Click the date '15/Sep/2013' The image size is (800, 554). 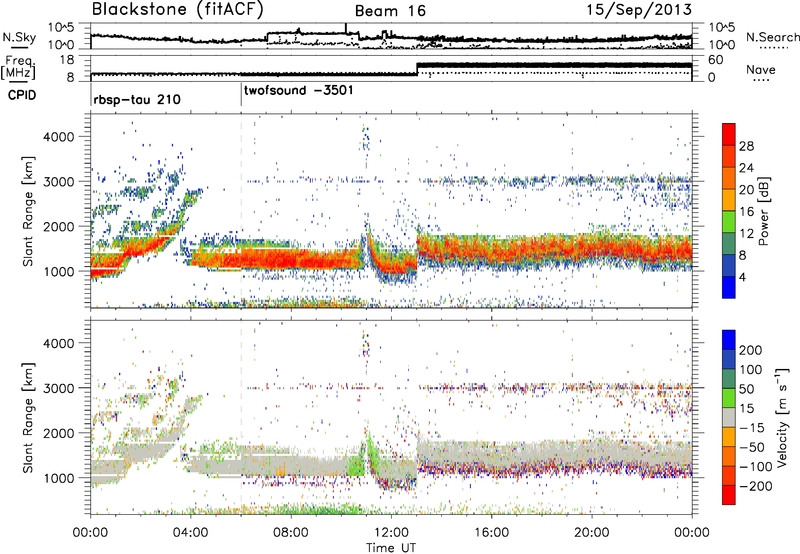(639, 9)
